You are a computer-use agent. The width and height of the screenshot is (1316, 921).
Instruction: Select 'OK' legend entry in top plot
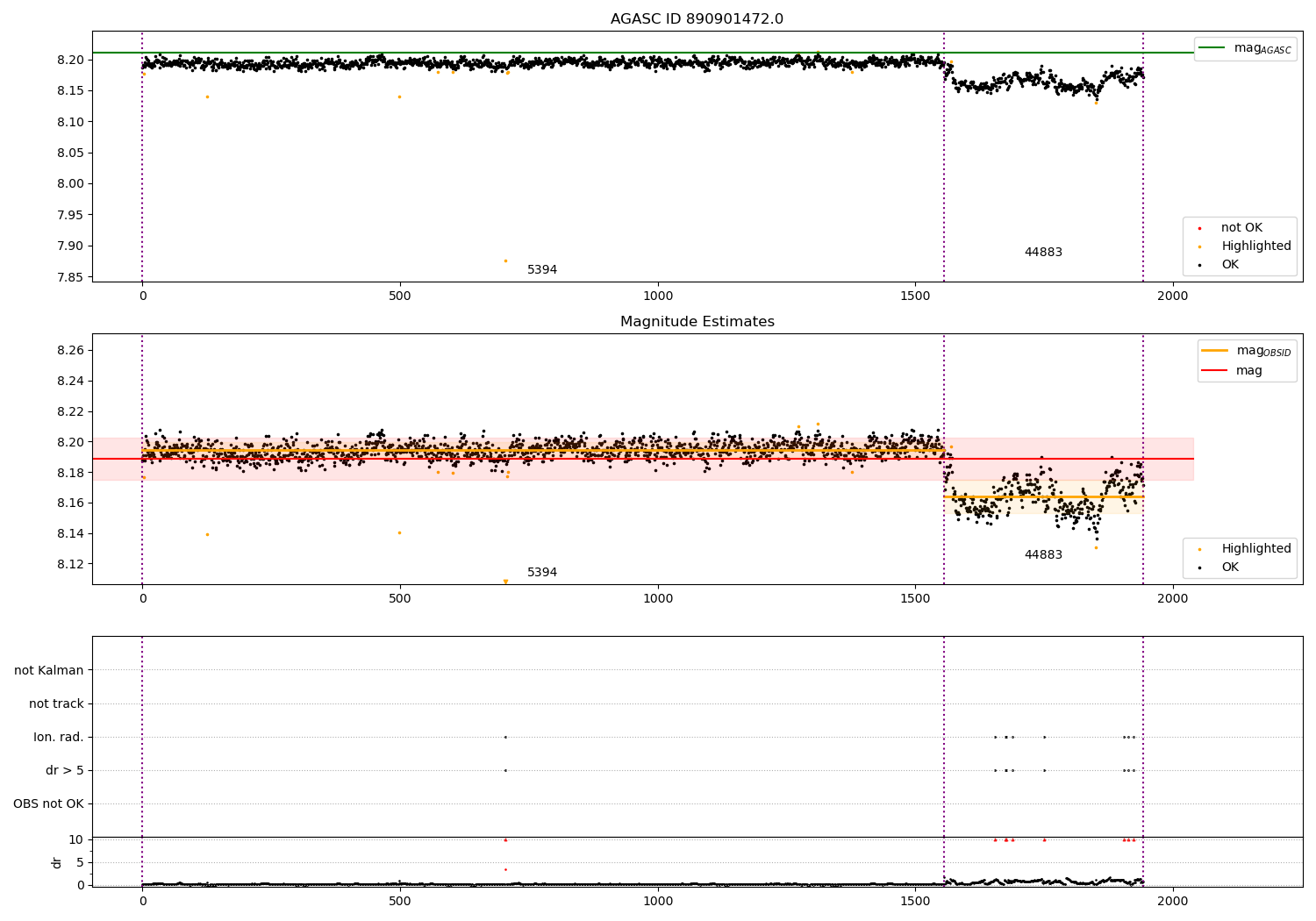[1230, 265]
